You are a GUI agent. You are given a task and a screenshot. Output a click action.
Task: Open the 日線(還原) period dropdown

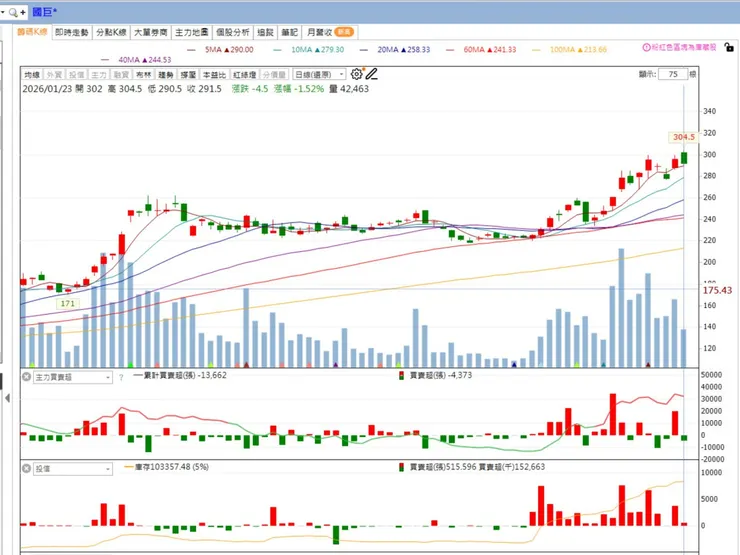319,75
